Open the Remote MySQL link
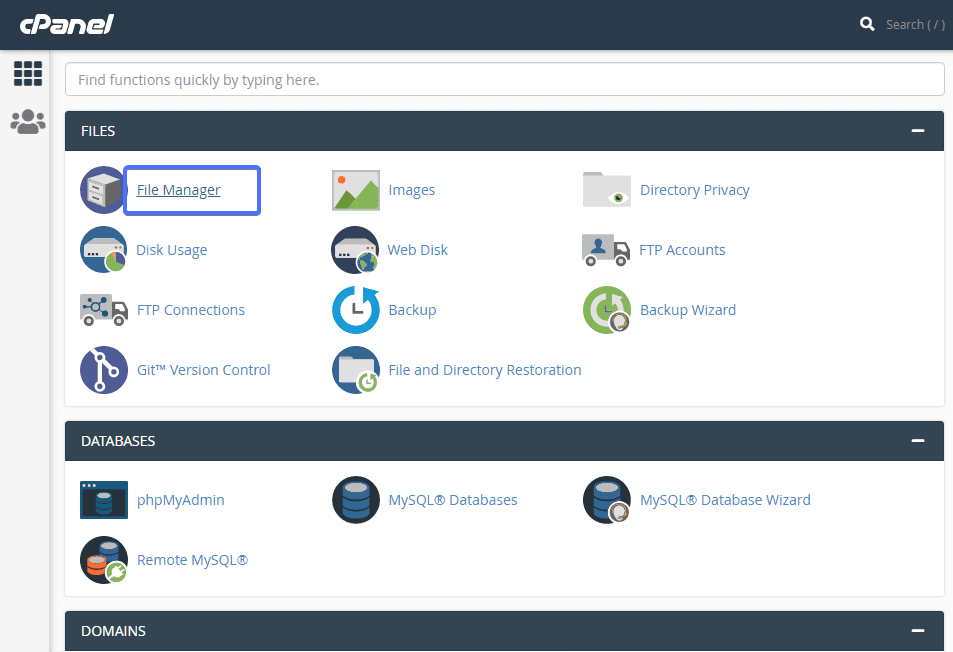This screenshot has width=953, height=652. tap(192, 560)
